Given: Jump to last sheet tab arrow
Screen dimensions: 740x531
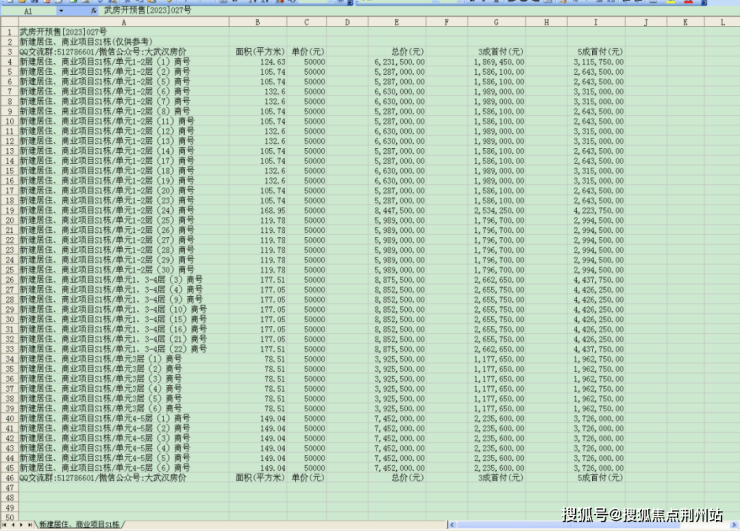Looking at the screenshot, I should 30,525.
